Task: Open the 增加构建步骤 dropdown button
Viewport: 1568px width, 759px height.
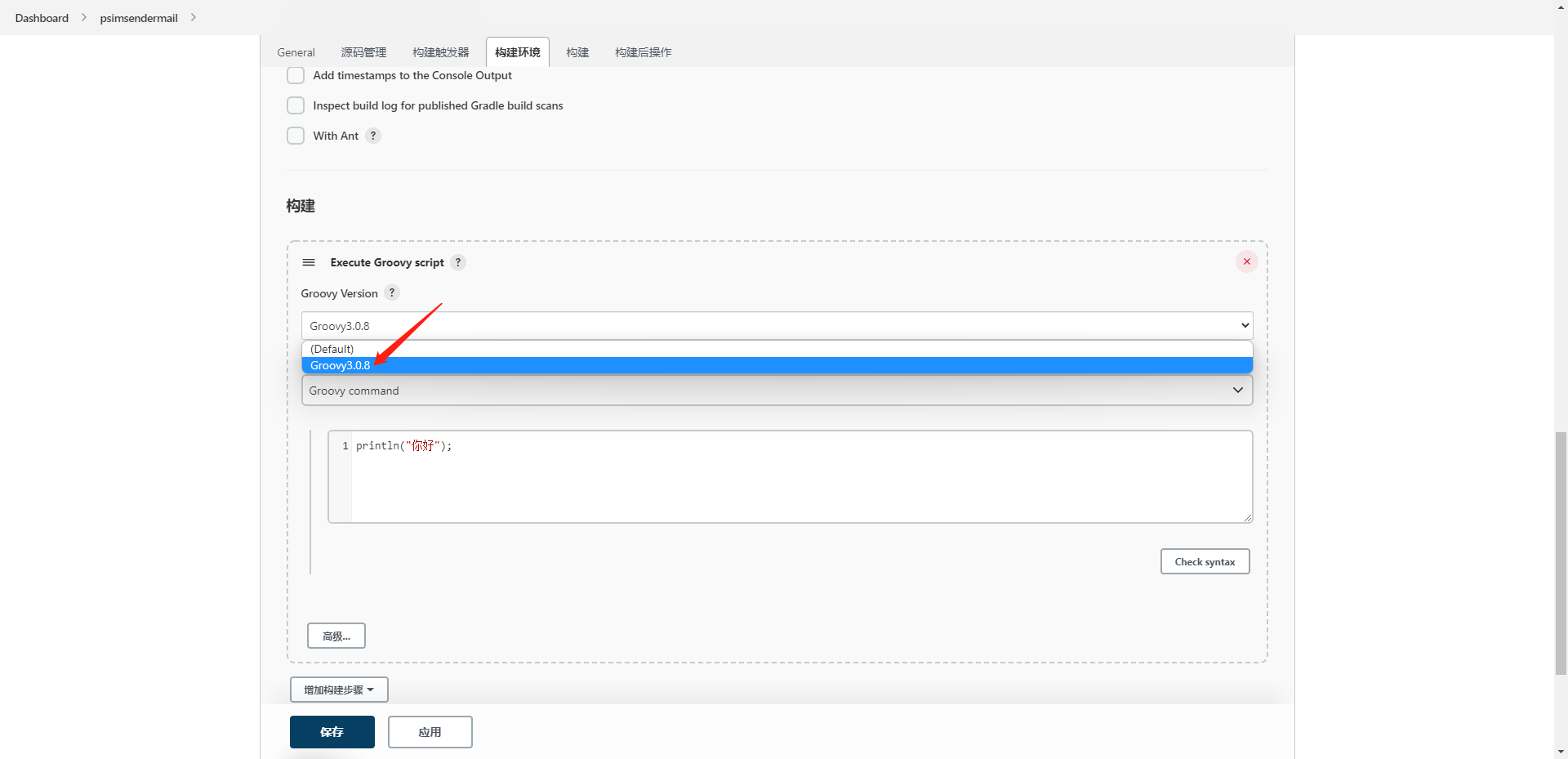Action: (339, 690)
